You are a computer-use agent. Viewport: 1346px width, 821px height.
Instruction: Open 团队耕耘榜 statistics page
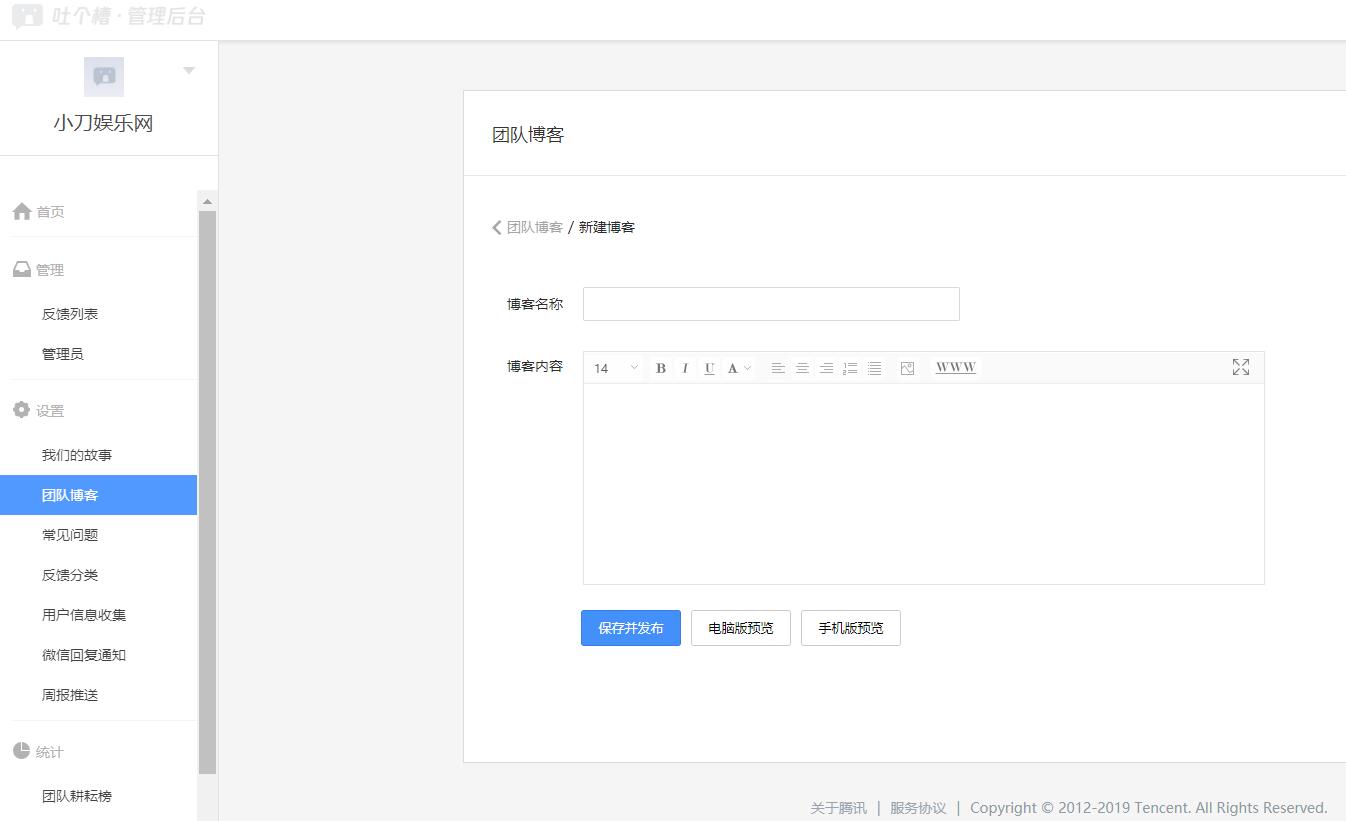coord(77,796)
